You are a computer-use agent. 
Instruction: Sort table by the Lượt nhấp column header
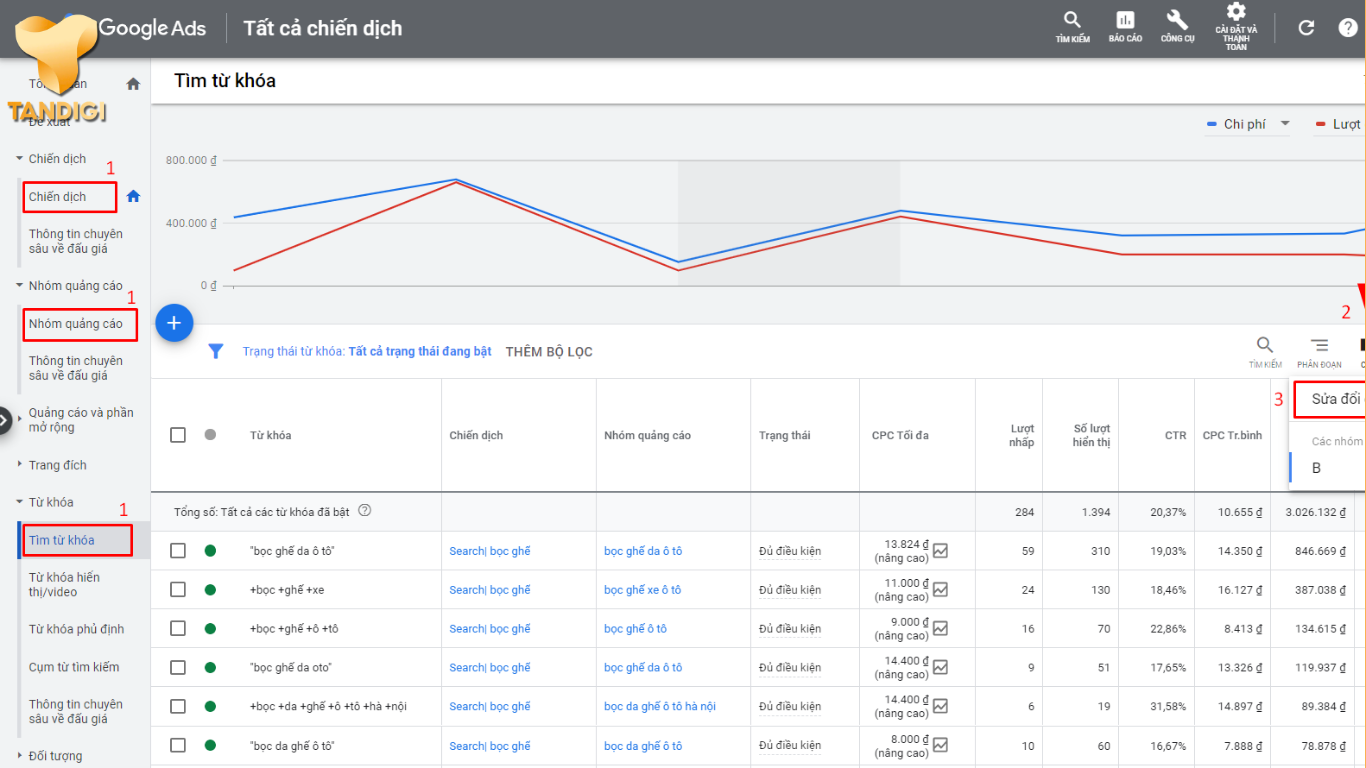point(1022,435)
